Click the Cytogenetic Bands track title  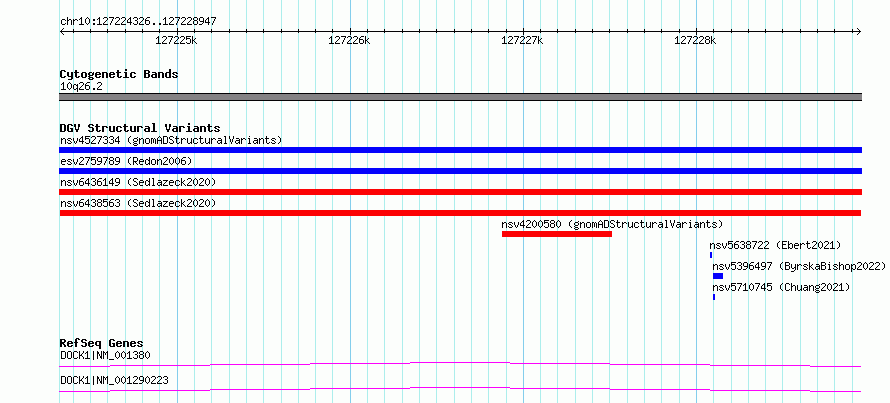point(119,74)
